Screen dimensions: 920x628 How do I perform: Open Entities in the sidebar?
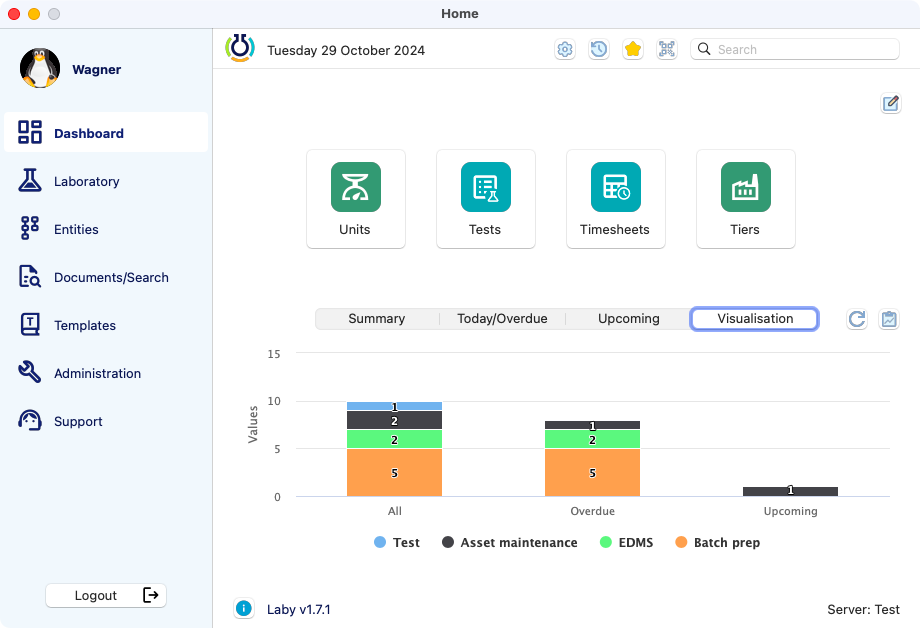point(106,229)
